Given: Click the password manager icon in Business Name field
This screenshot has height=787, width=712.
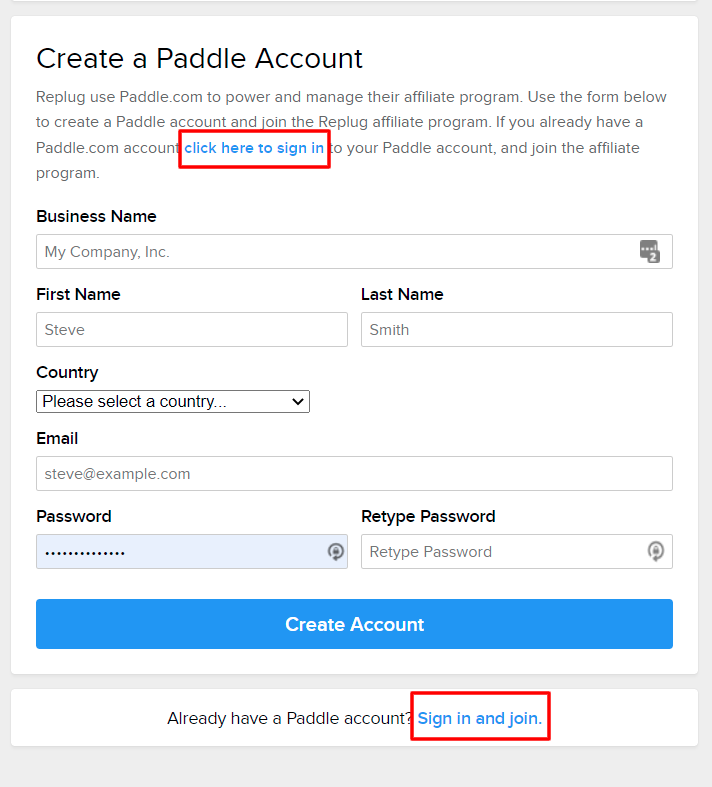Looking at the screenshot, I should pos(650,251).
